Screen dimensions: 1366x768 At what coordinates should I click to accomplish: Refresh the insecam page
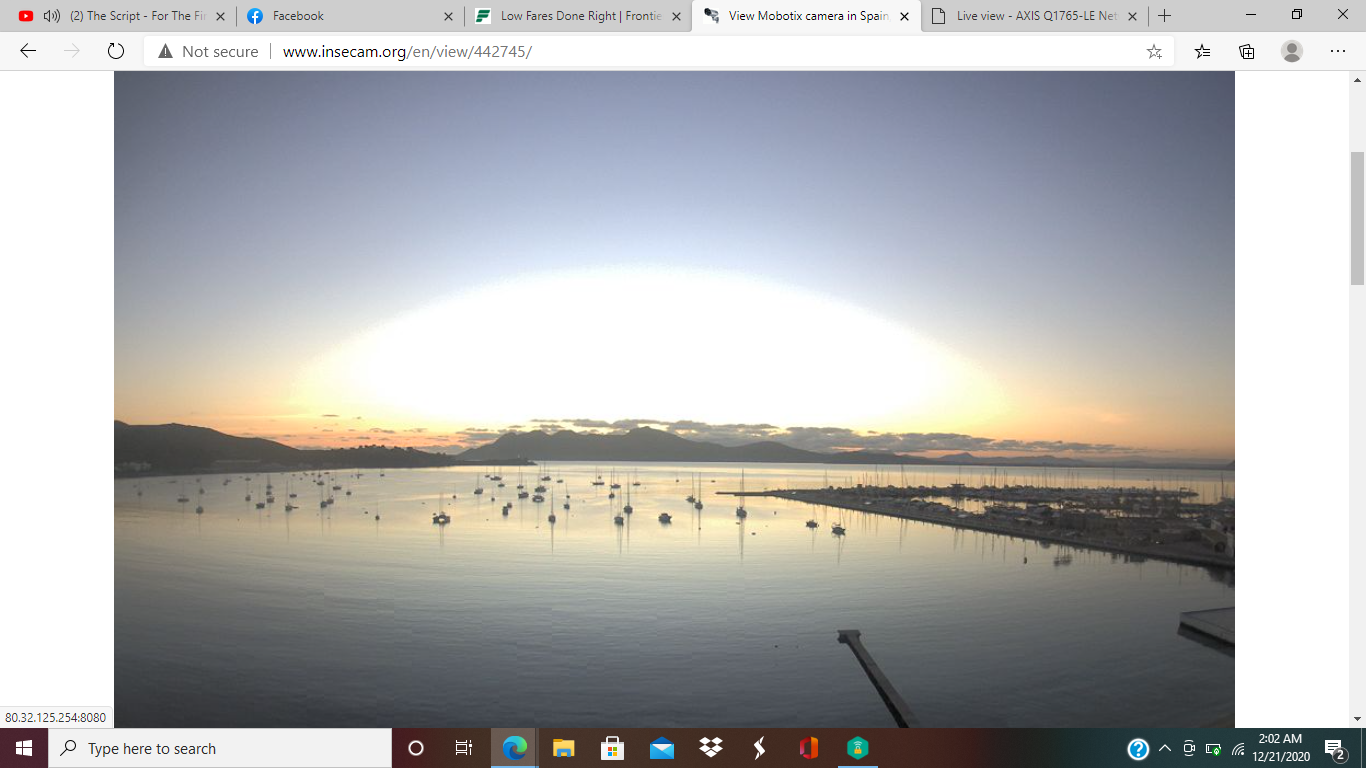[x=115, y=51]
